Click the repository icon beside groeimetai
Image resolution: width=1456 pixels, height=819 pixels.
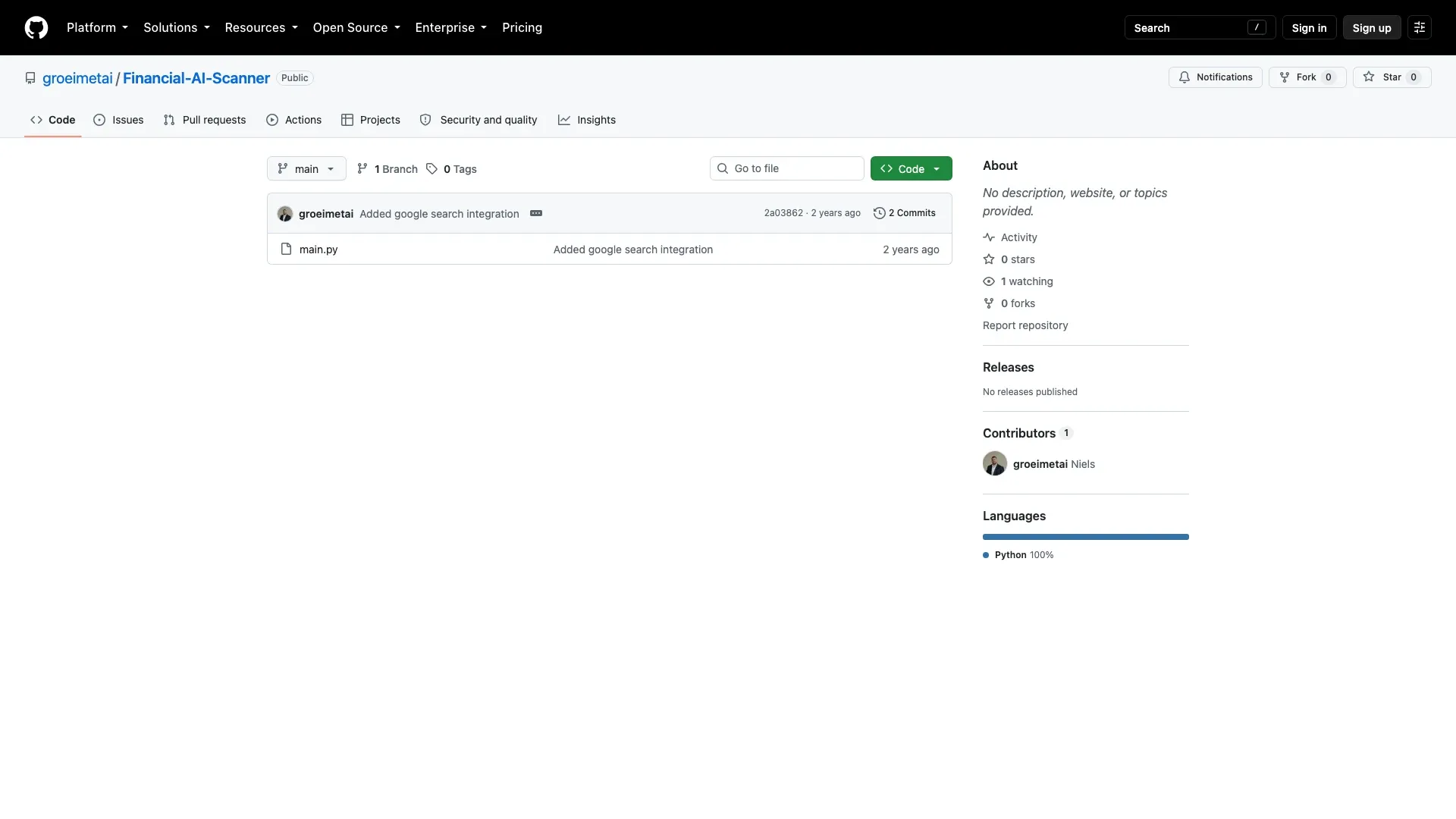click(30, 78)
